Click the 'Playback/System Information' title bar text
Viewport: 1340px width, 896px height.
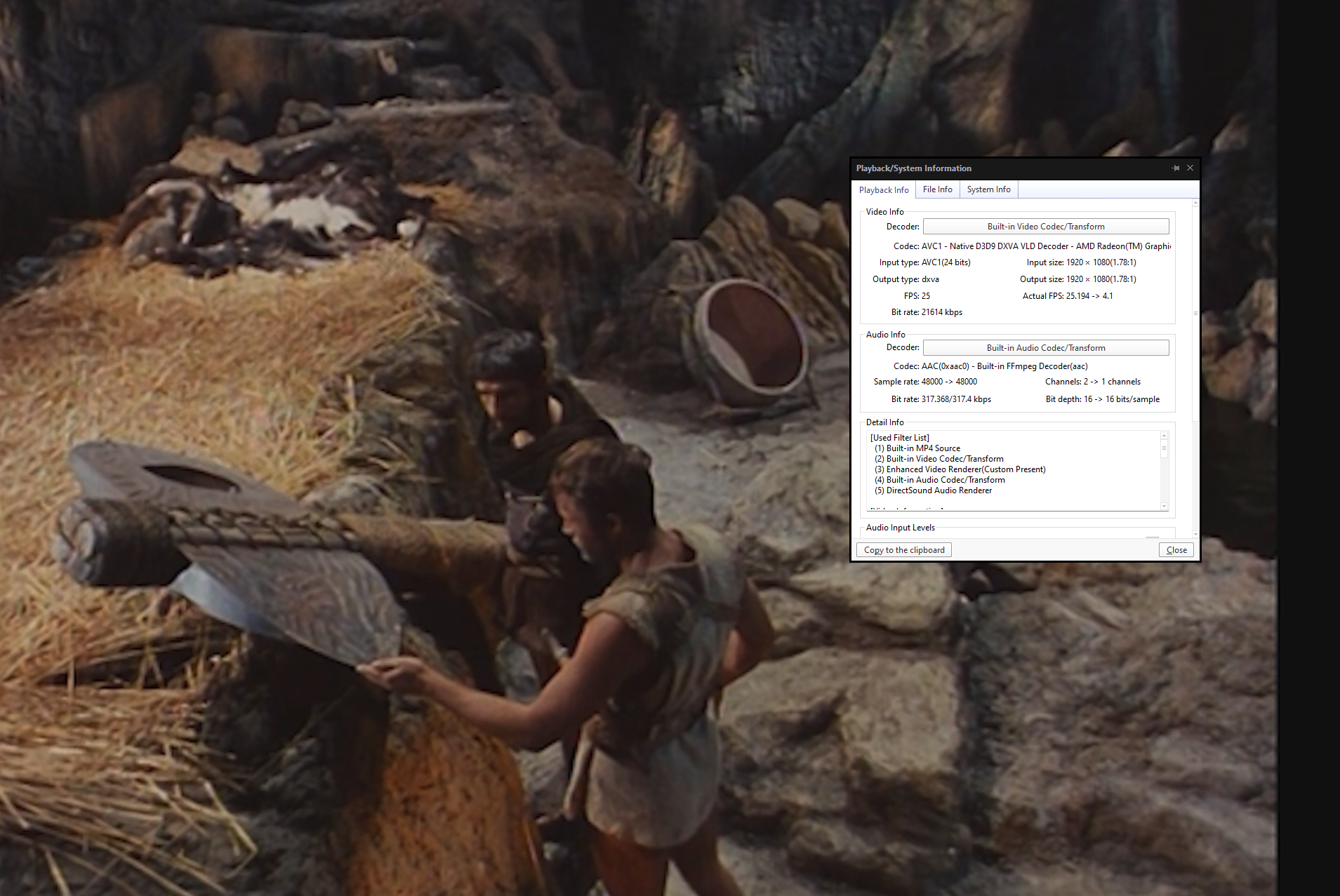coord(913,168)
